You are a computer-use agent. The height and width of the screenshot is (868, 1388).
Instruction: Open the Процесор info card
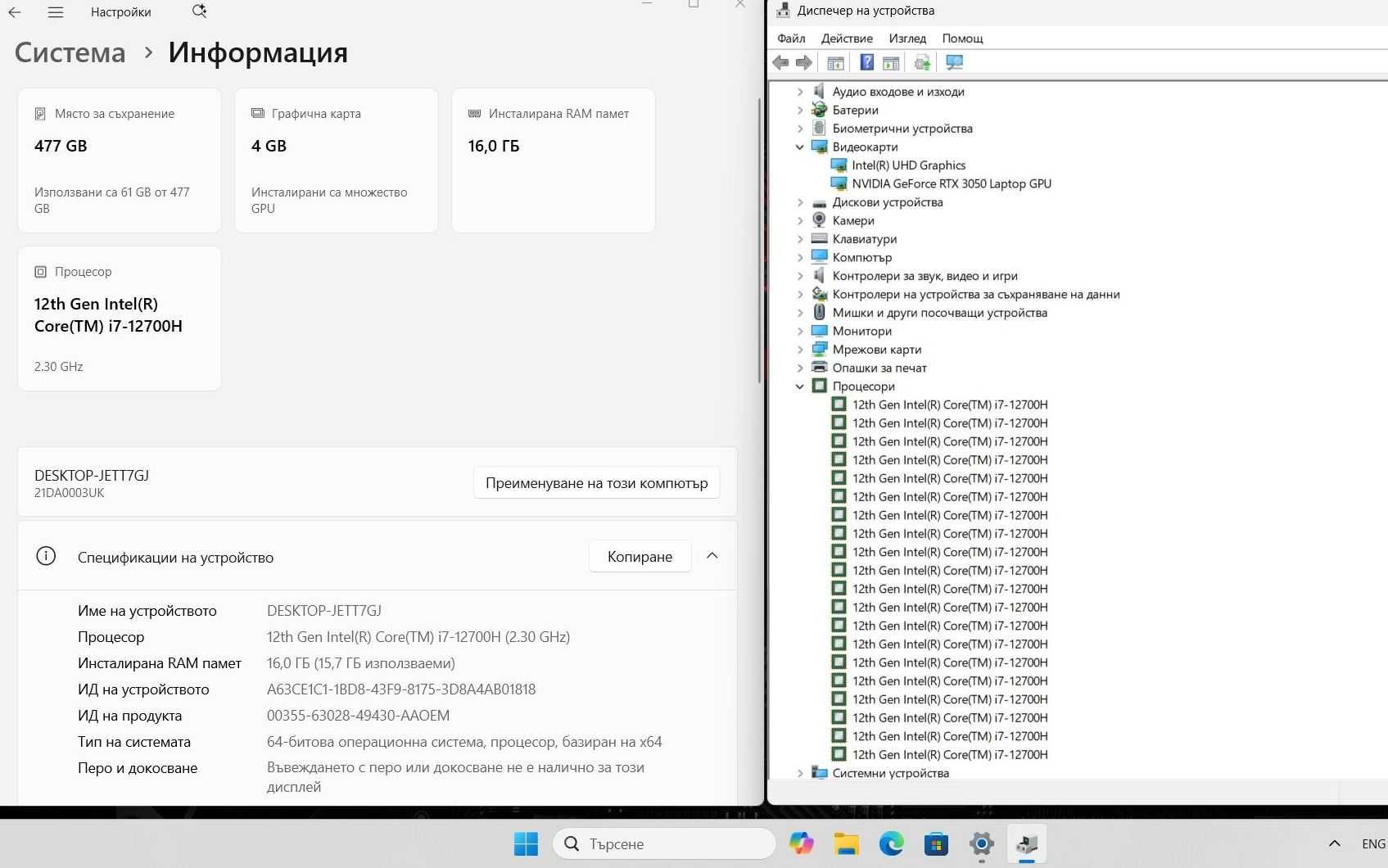[x=120, y=319]
